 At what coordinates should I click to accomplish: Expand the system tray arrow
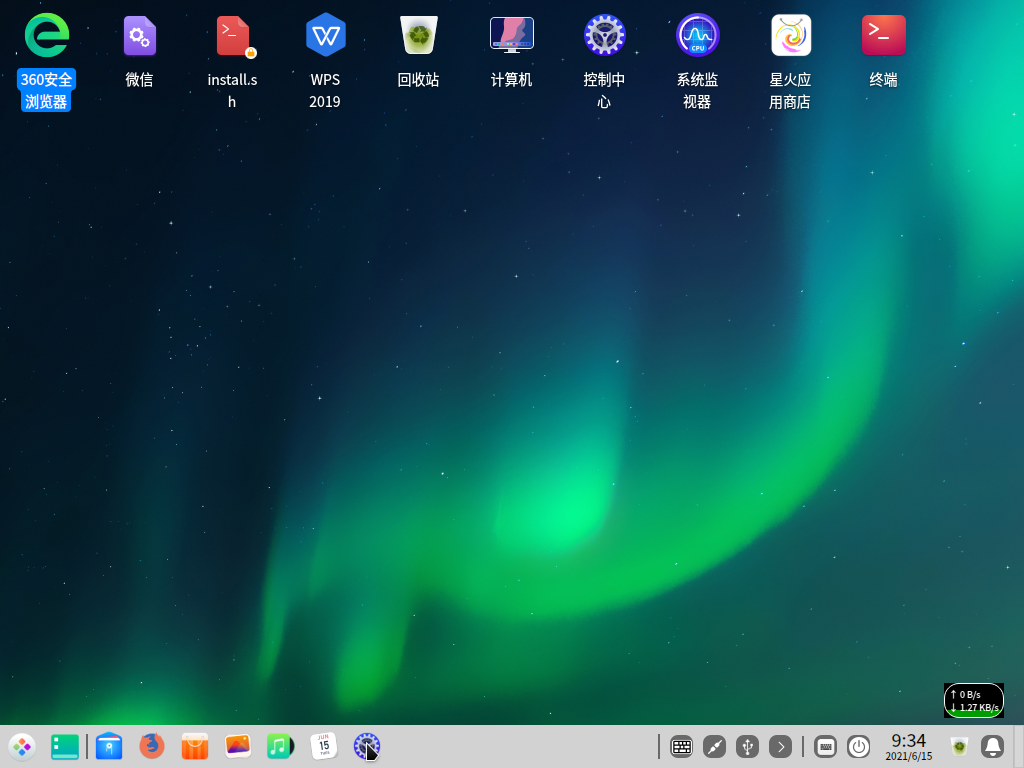(x=781, y=746)
